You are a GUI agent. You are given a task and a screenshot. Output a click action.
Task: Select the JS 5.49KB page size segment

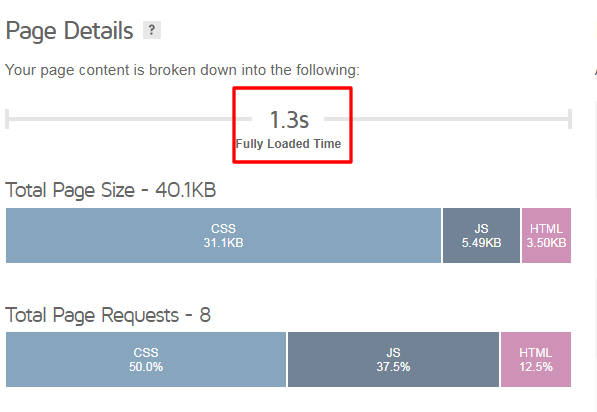tap(481, 235)
